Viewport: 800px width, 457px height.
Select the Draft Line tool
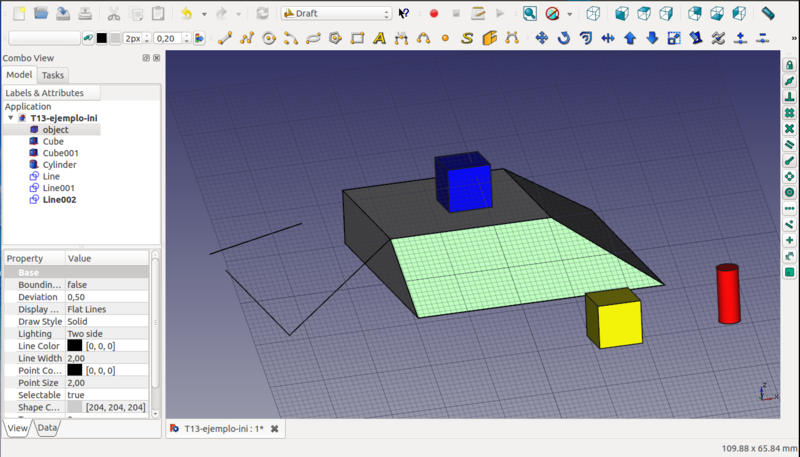pyautogui.click(x=225, y=38)
